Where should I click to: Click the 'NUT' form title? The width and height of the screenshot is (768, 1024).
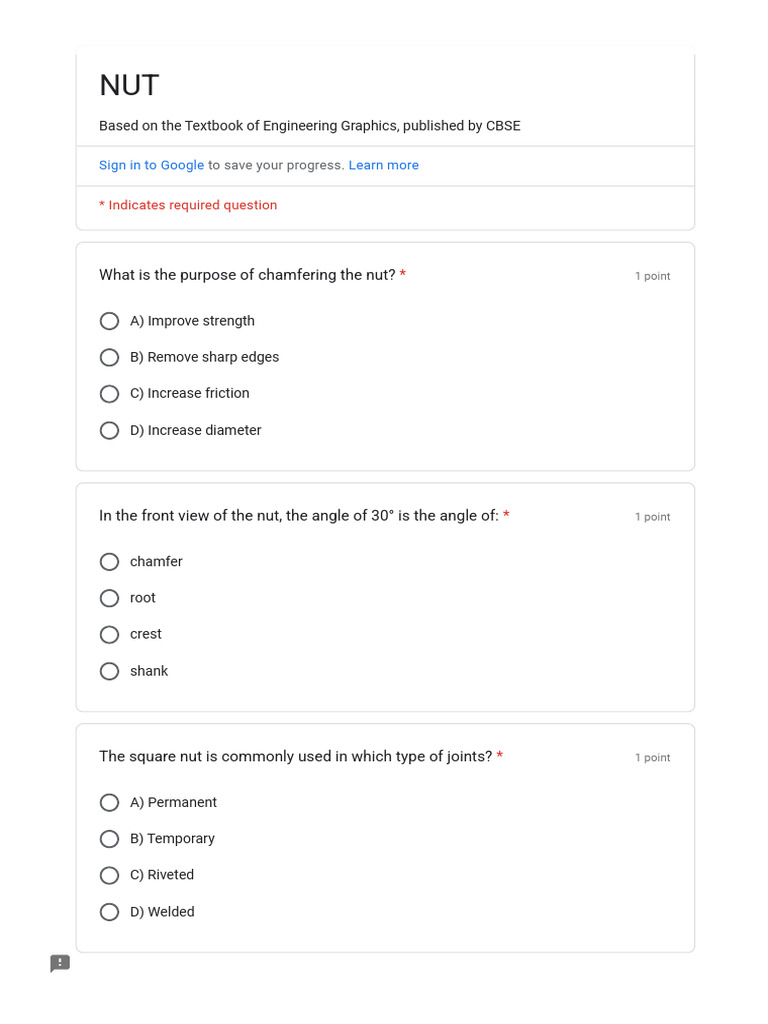pos(129,86)
